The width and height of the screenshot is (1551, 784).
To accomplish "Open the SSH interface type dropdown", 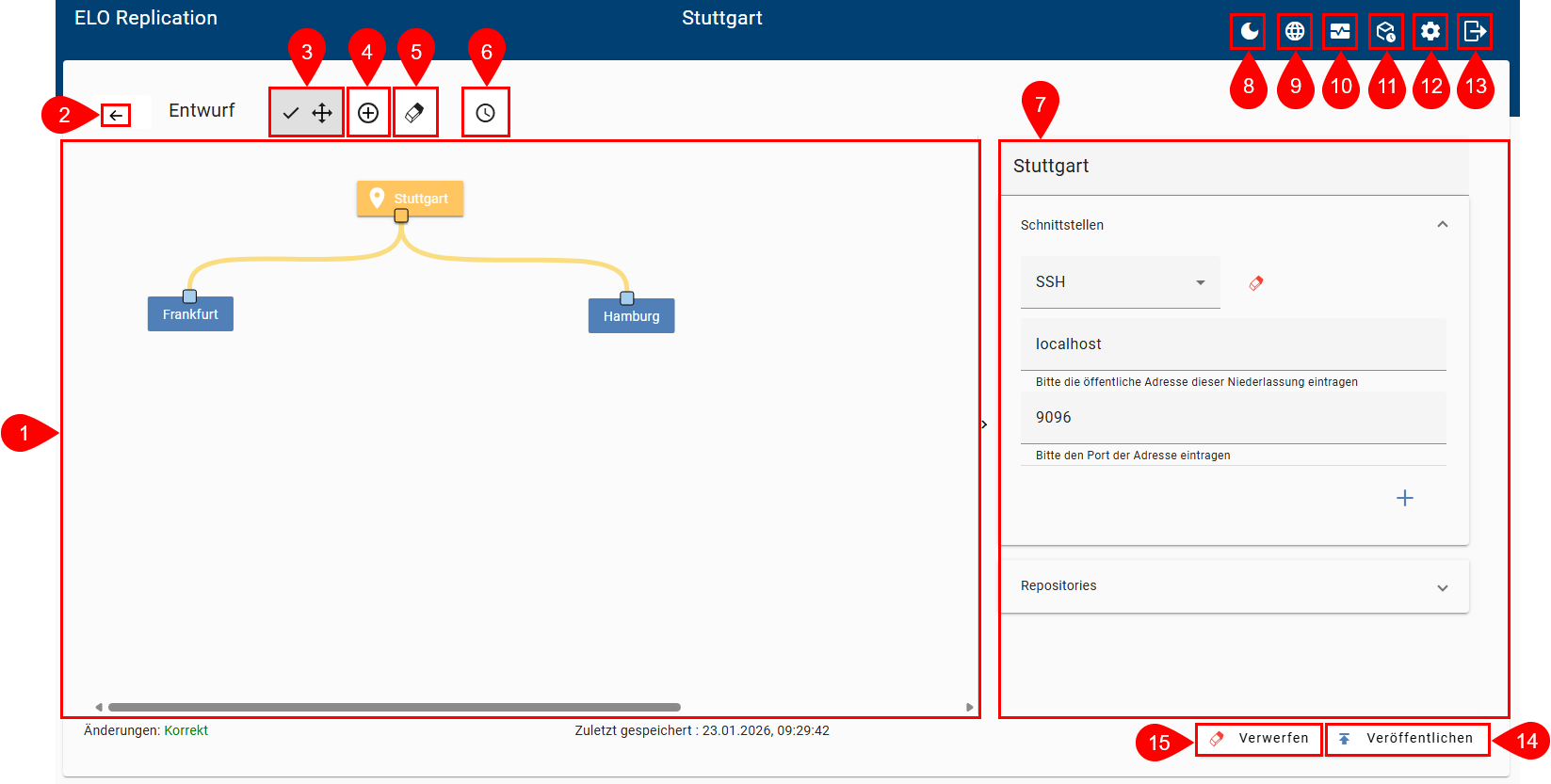I will (1121, 281).
